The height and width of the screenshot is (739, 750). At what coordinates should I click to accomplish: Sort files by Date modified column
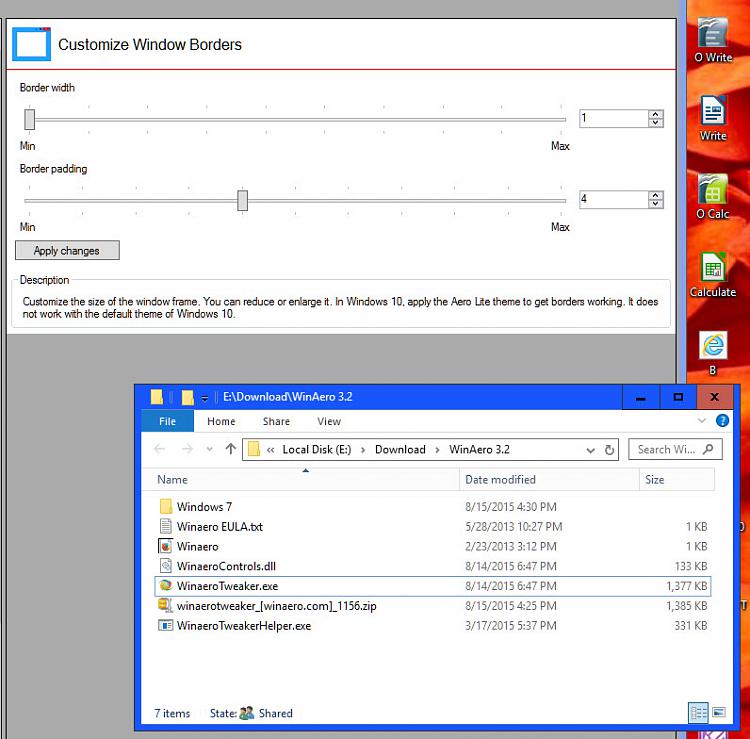point(549,479)
